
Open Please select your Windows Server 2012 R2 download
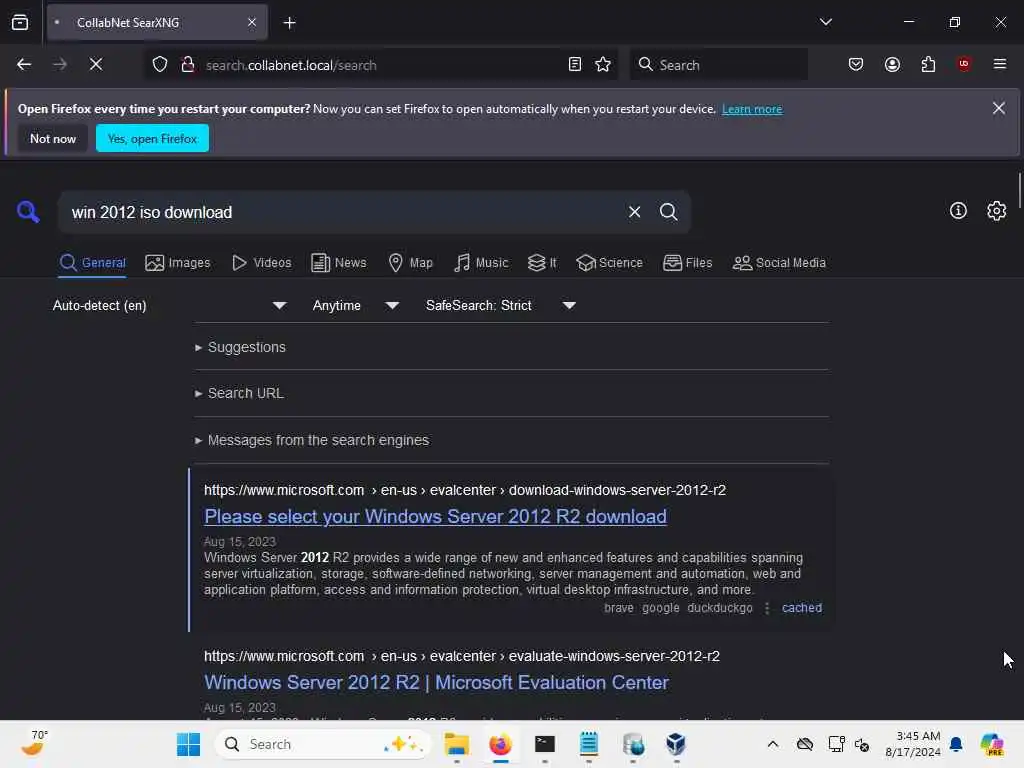[435, 517]
